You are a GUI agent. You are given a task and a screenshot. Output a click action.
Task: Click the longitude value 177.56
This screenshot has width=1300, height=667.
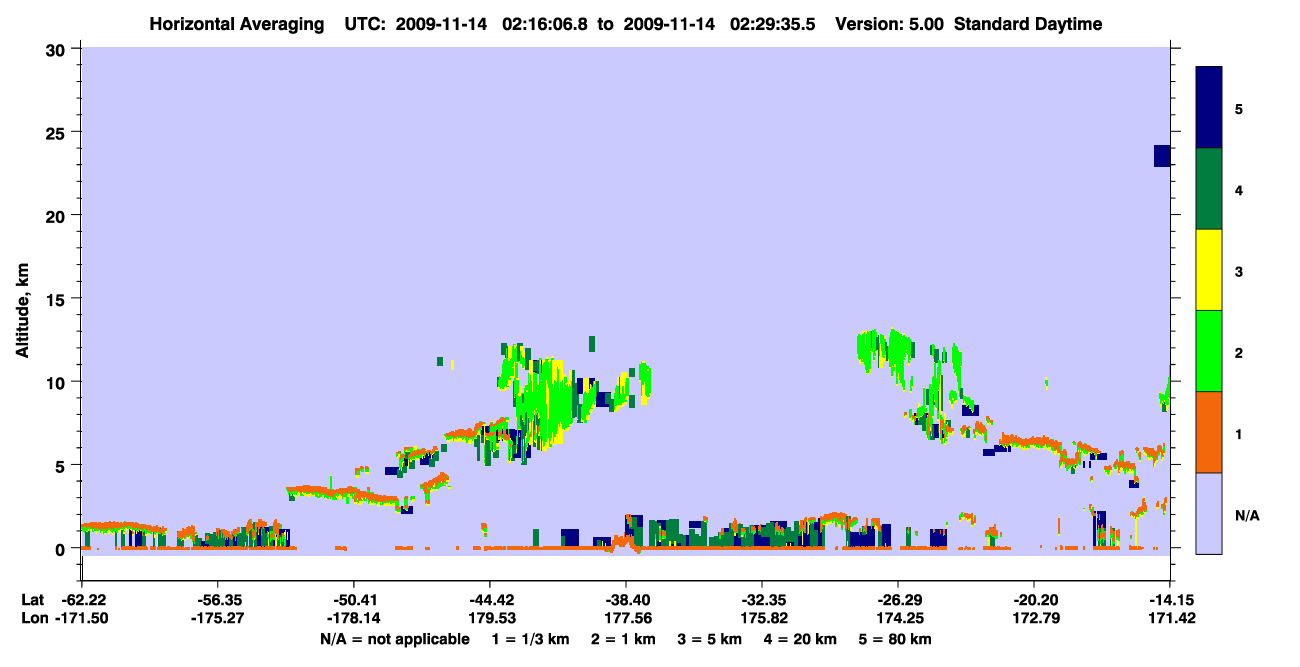coord(626,618)
